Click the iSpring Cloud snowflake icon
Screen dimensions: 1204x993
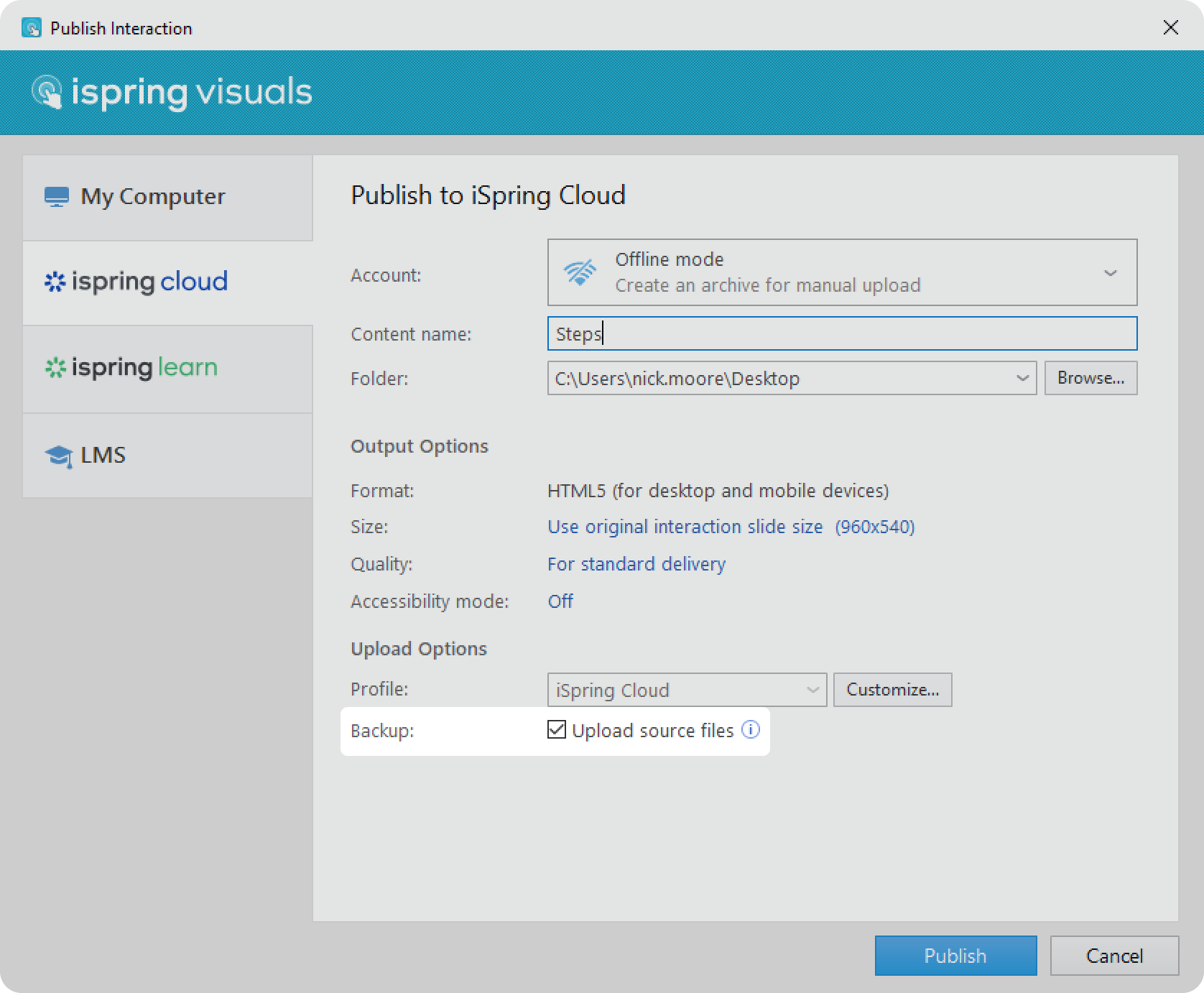[55, 282]
